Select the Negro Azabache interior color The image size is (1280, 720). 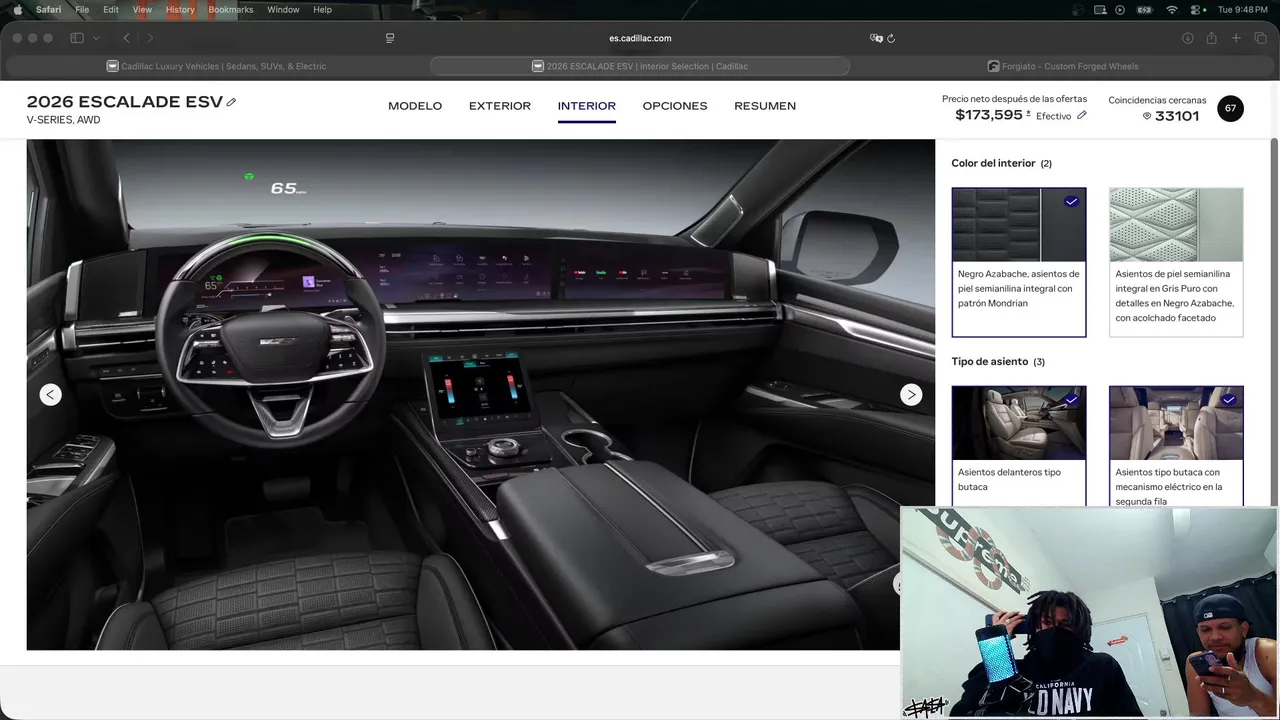[1018, 262]
